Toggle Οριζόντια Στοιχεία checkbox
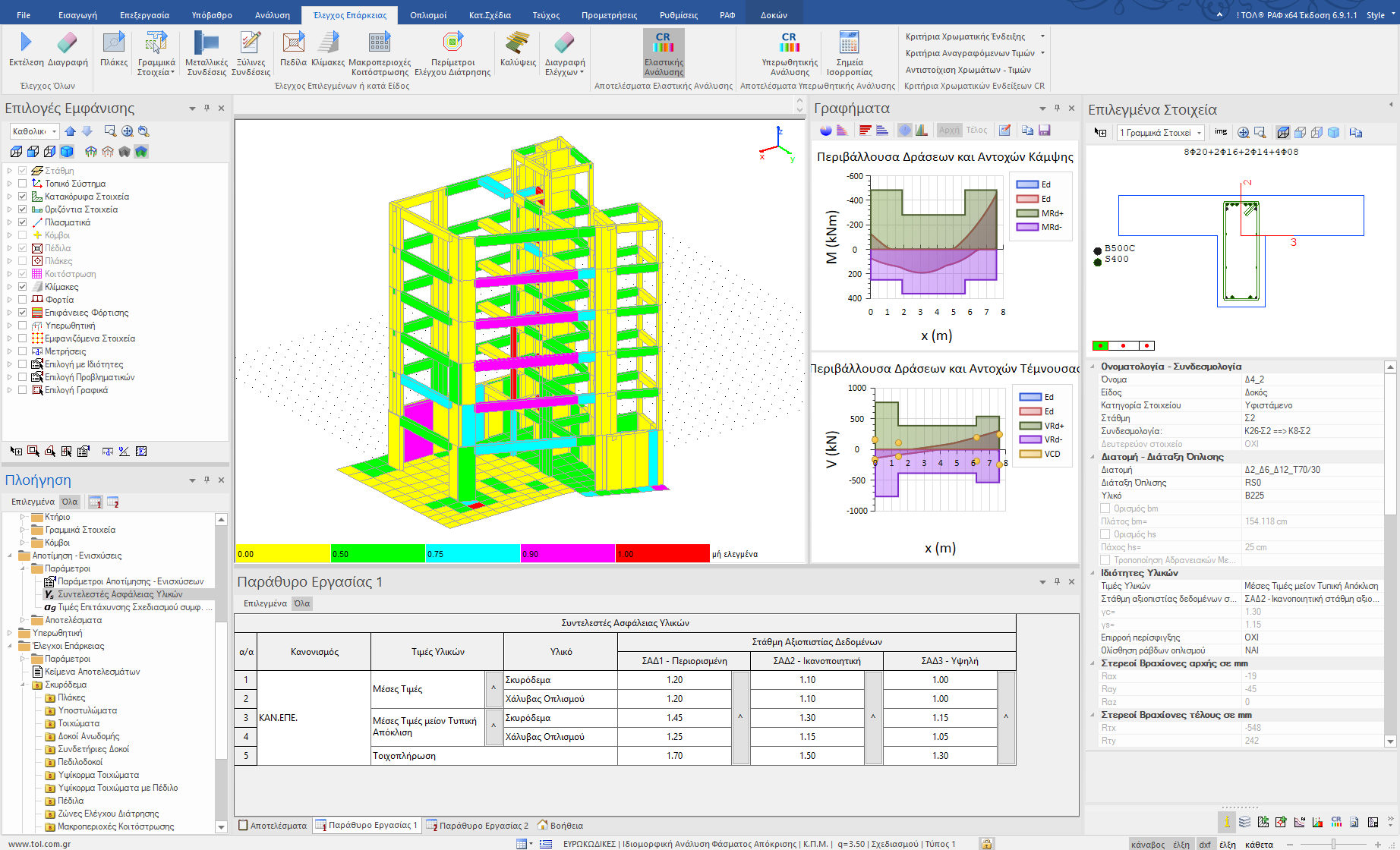Viewport: 1400px width, 850px height. pyautogui.click(x=23, y=209)
